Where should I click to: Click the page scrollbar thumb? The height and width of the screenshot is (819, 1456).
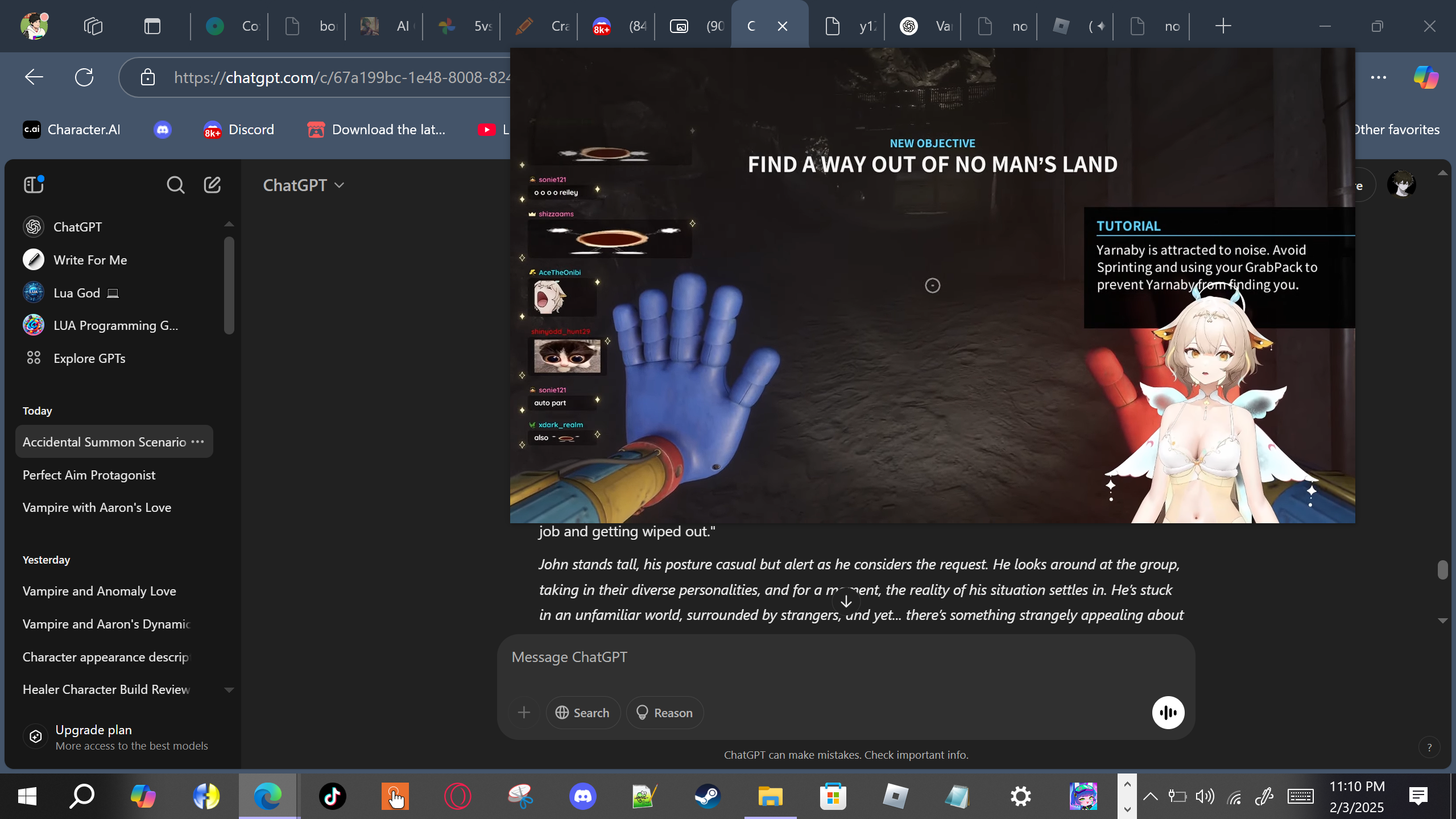pyautogui.click(x=1442, y=569)
